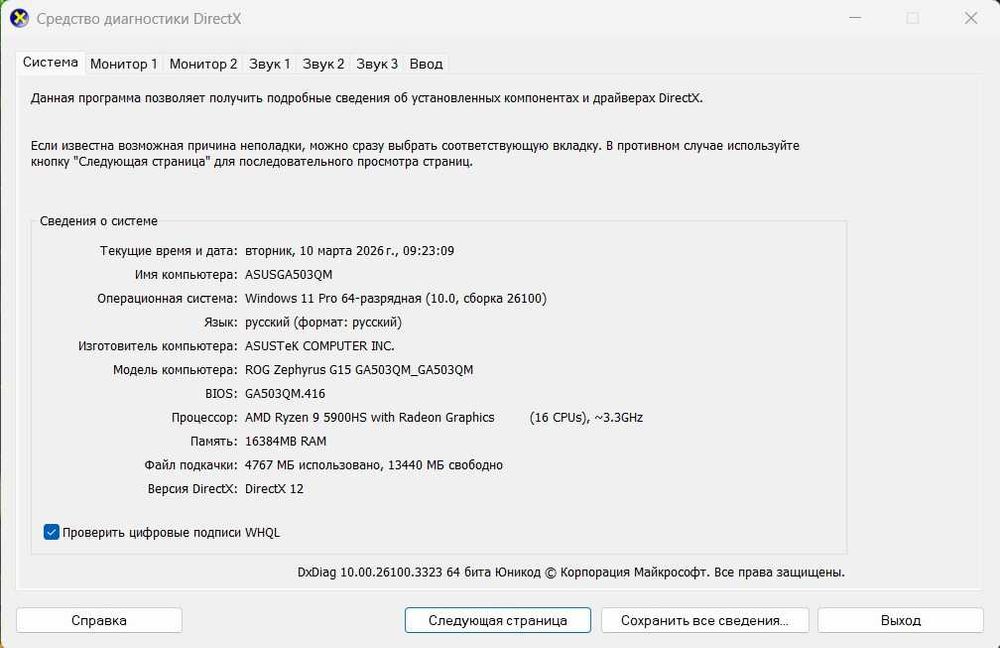Click the Файл подкачки label

pyautogui.click(x=191, y=465)
